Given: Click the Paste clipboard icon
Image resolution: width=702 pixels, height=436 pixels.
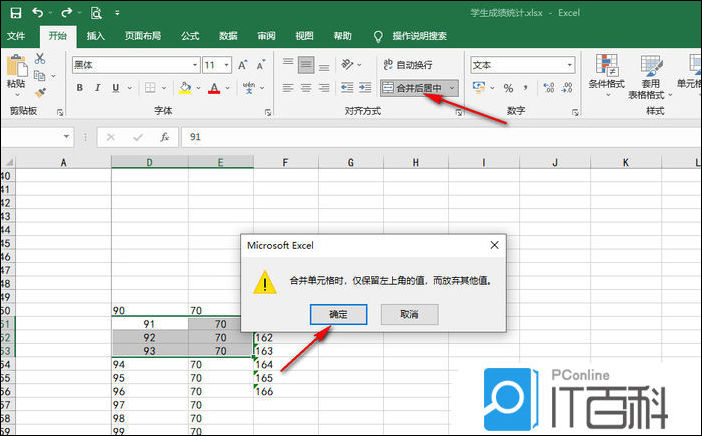Looking at the screenshot, I should 16,68.
